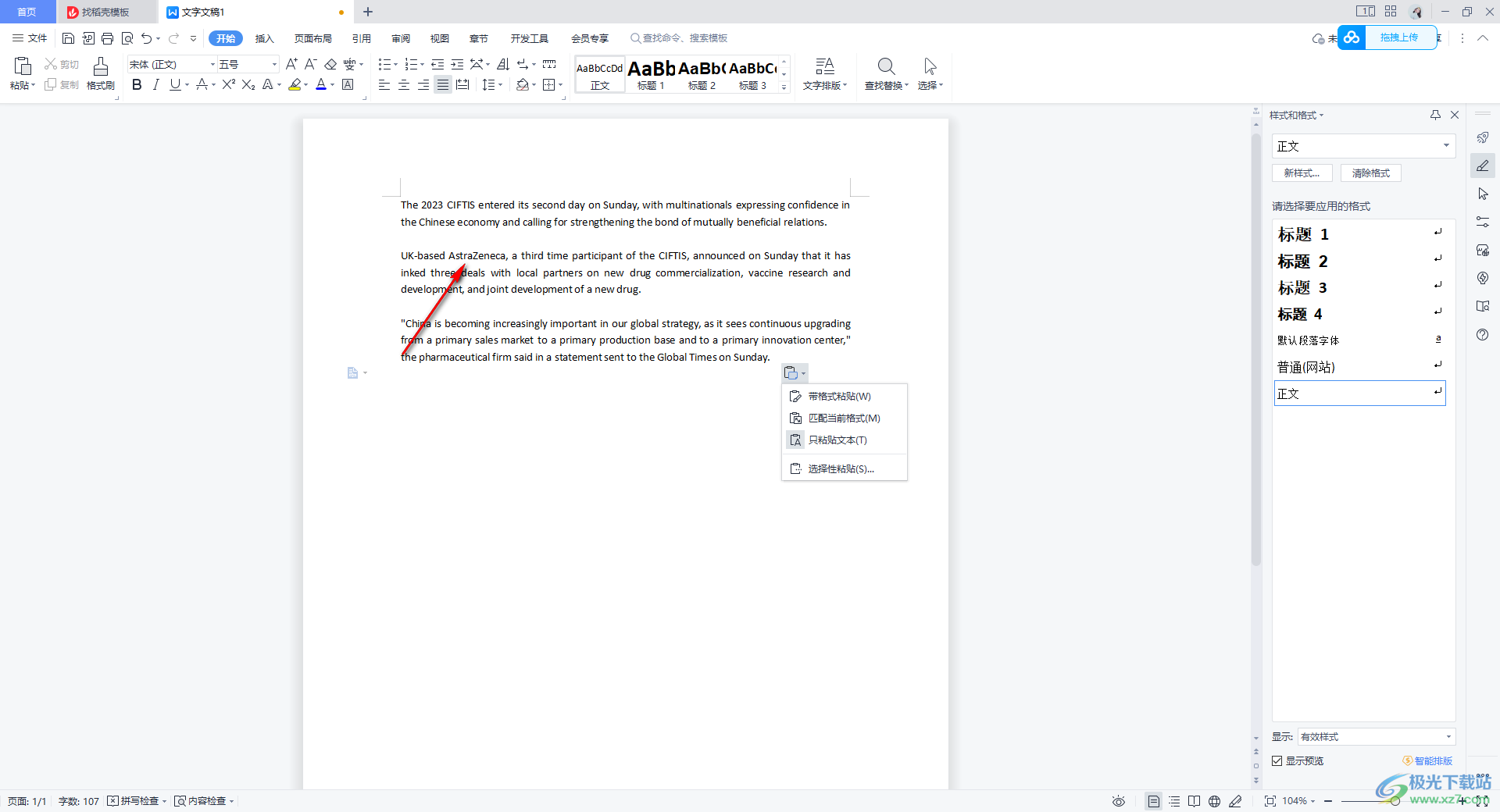Click the Save document icon
This screenshot has height=812, width=1500.
coord(68,38)
